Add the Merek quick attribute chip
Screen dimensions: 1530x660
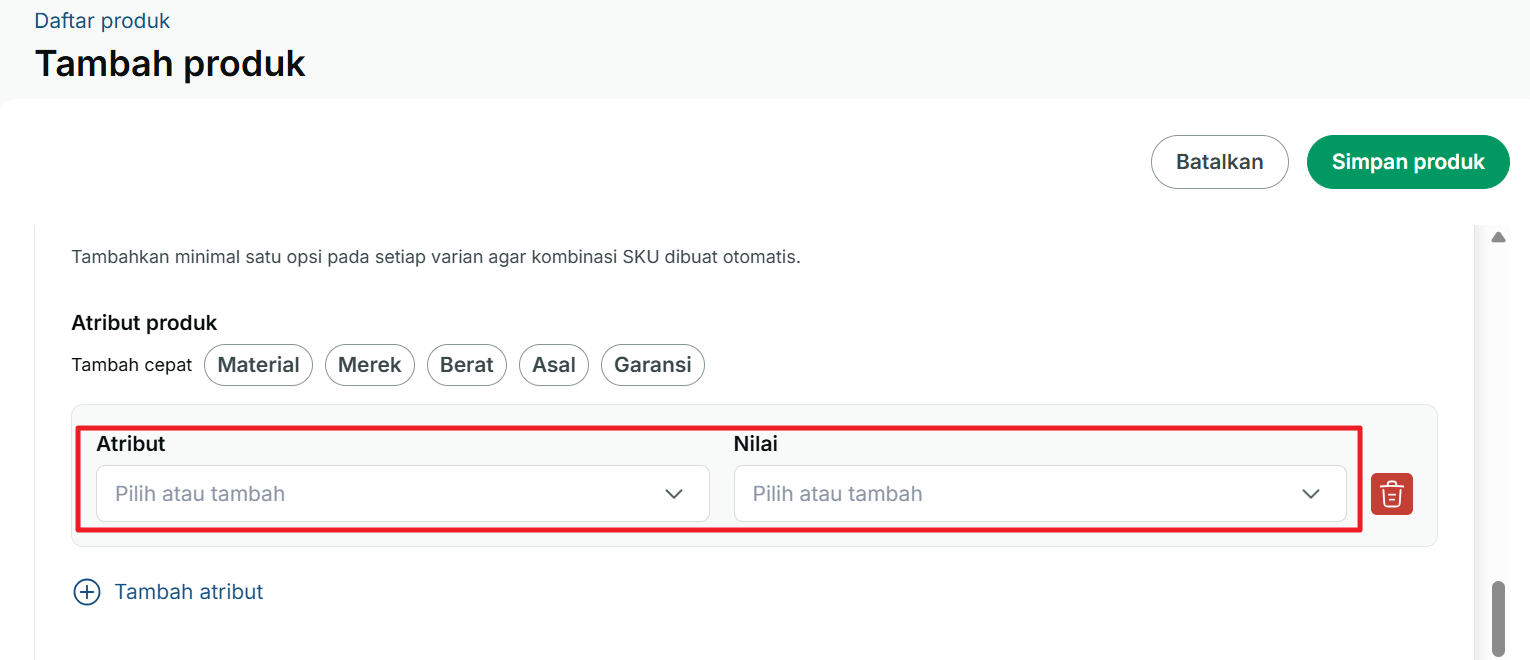tap(370, 365)
